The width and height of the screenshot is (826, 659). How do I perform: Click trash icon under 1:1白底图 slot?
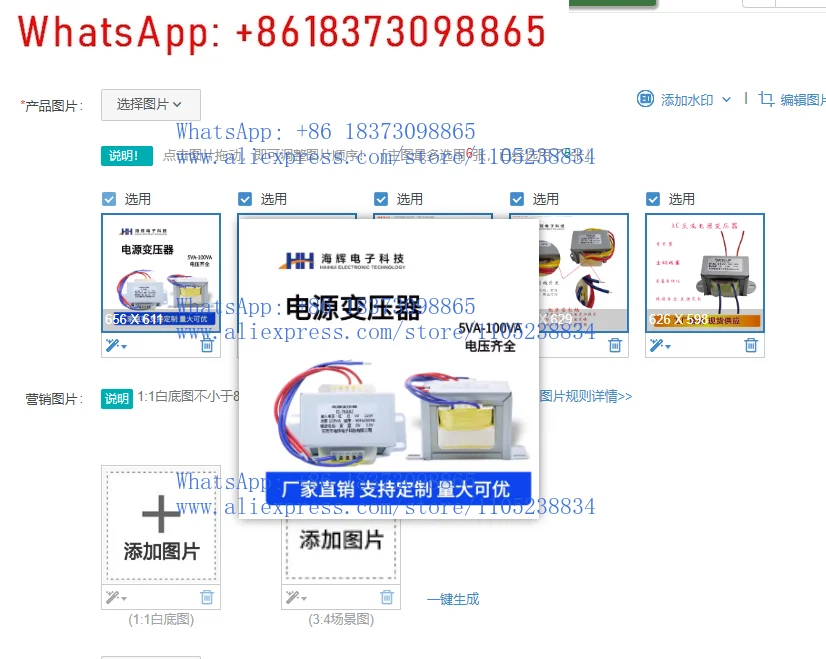(207, 597)
